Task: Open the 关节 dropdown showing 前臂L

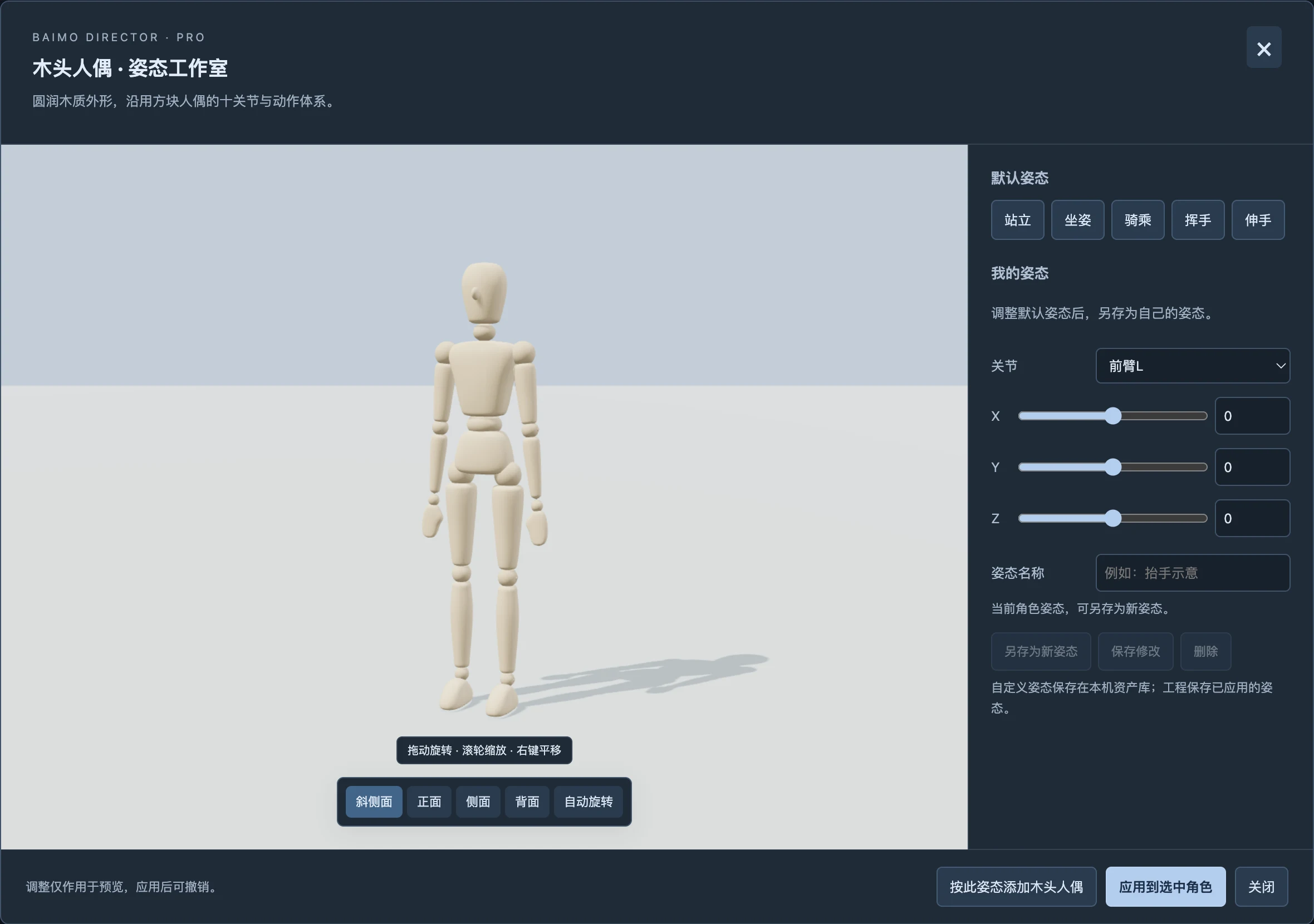Action: point(1192,366)
